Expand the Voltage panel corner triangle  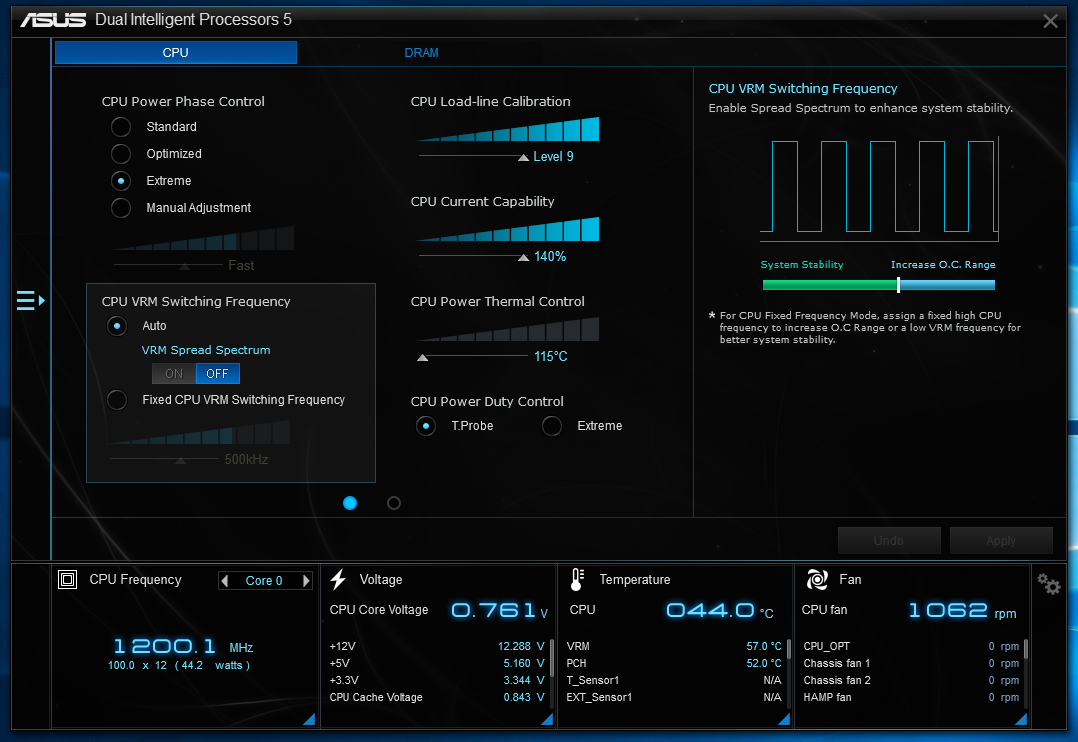pyautogui.click(x=547, y=719)
